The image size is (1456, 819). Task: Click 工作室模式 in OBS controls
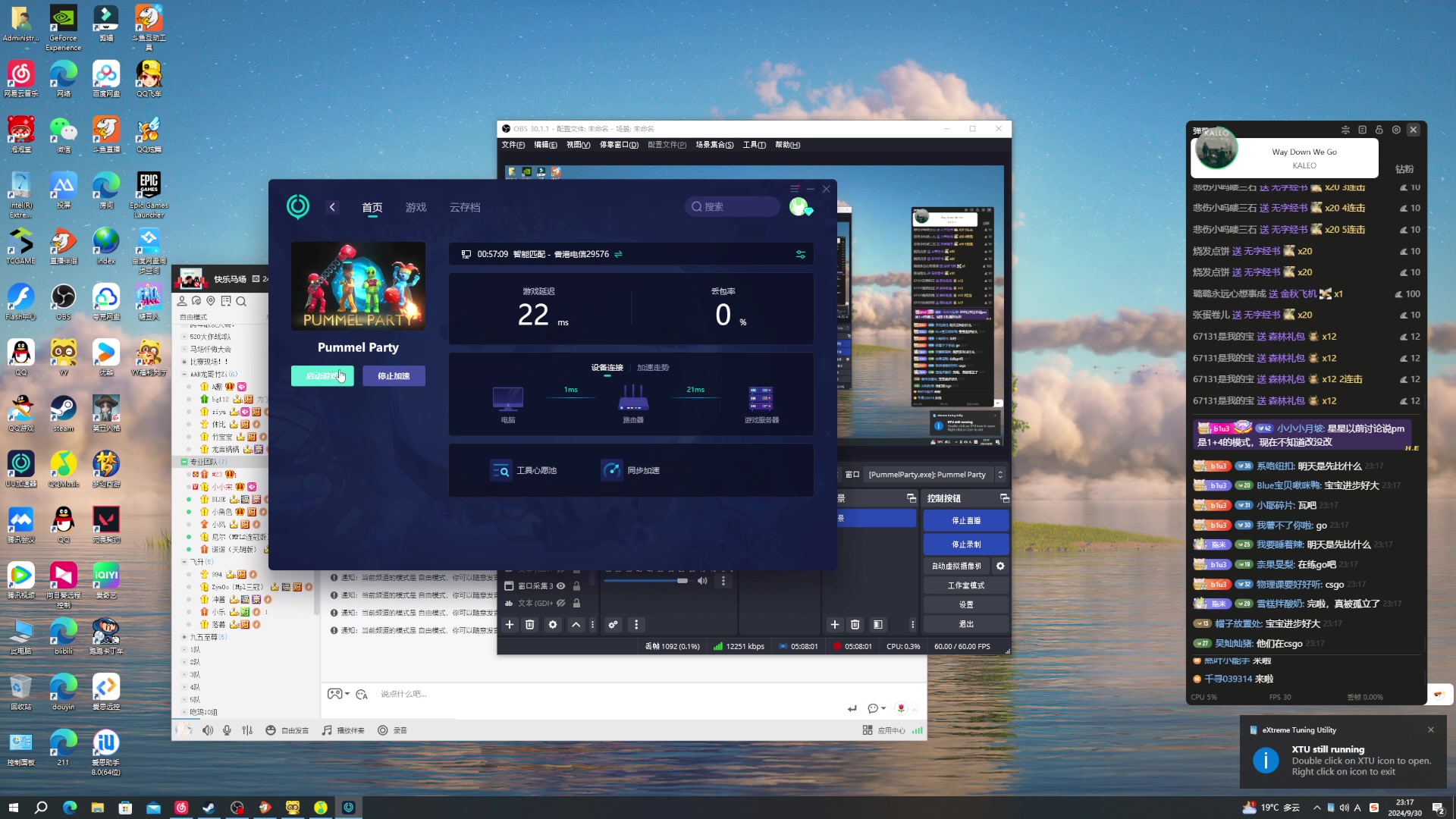pos(966,585)
